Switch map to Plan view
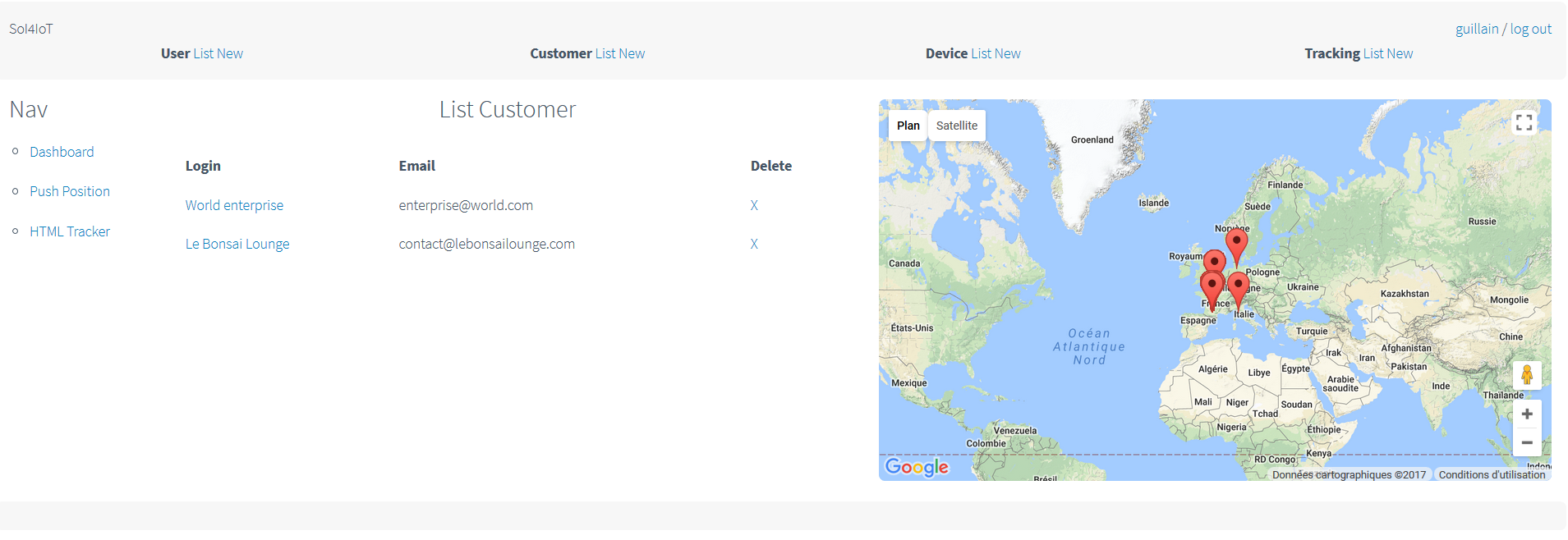Screen dimensions: 1568x540 [908, 126]
